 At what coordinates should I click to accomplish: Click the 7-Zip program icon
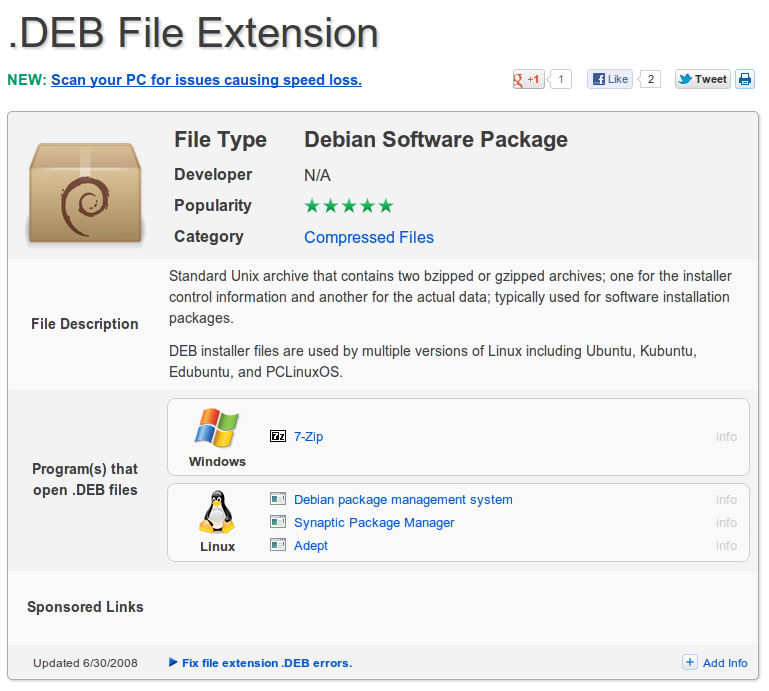tap(278, 437)
